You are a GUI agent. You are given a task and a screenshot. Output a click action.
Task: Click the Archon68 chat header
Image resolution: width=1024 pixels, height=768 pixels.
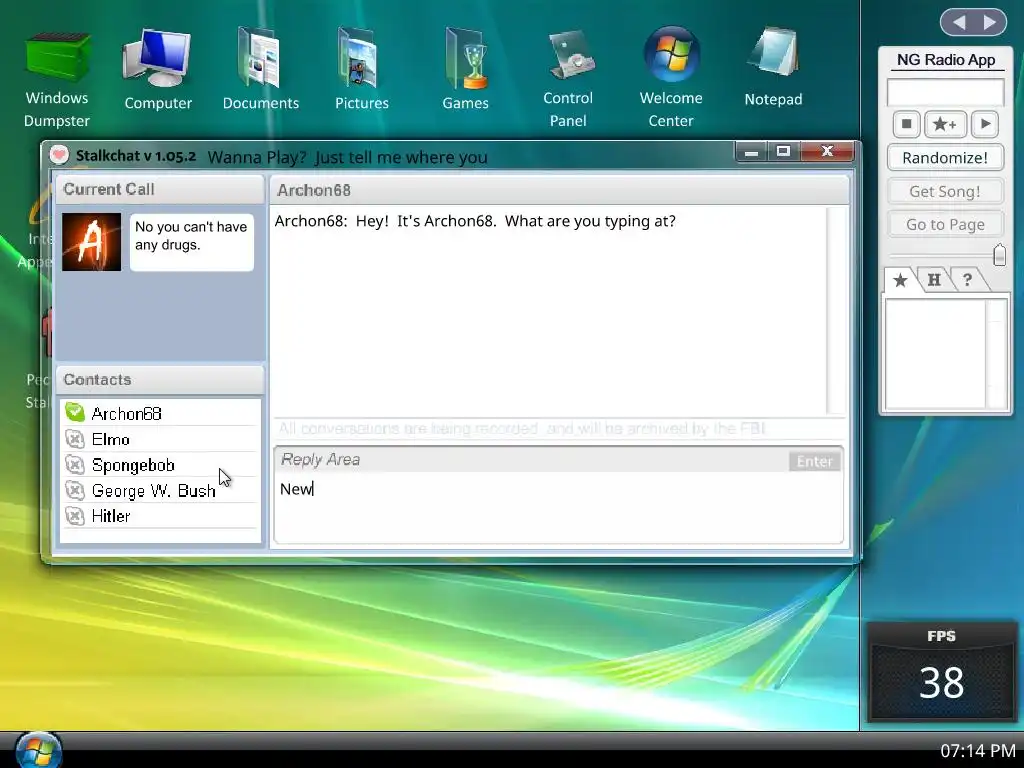[x=560, y=190]
